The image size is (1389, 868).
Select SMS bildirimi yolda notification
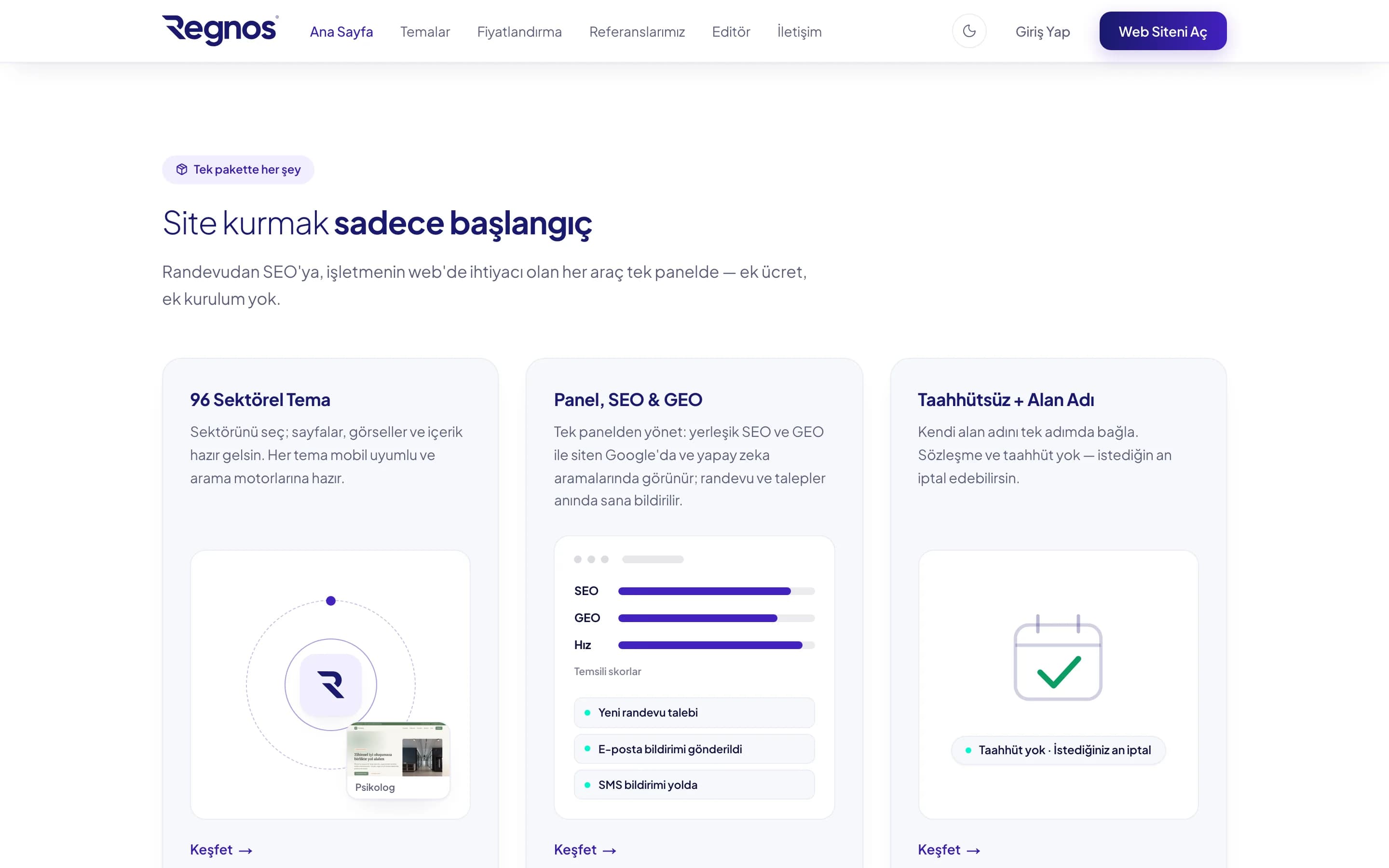tap(694, 785)
